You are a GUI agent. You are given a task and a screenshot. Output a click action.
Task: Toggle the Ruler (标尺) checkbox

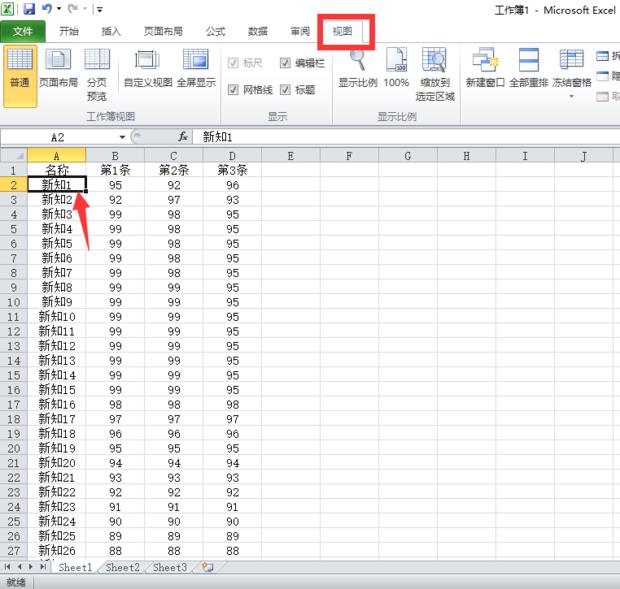click(233, 63)
